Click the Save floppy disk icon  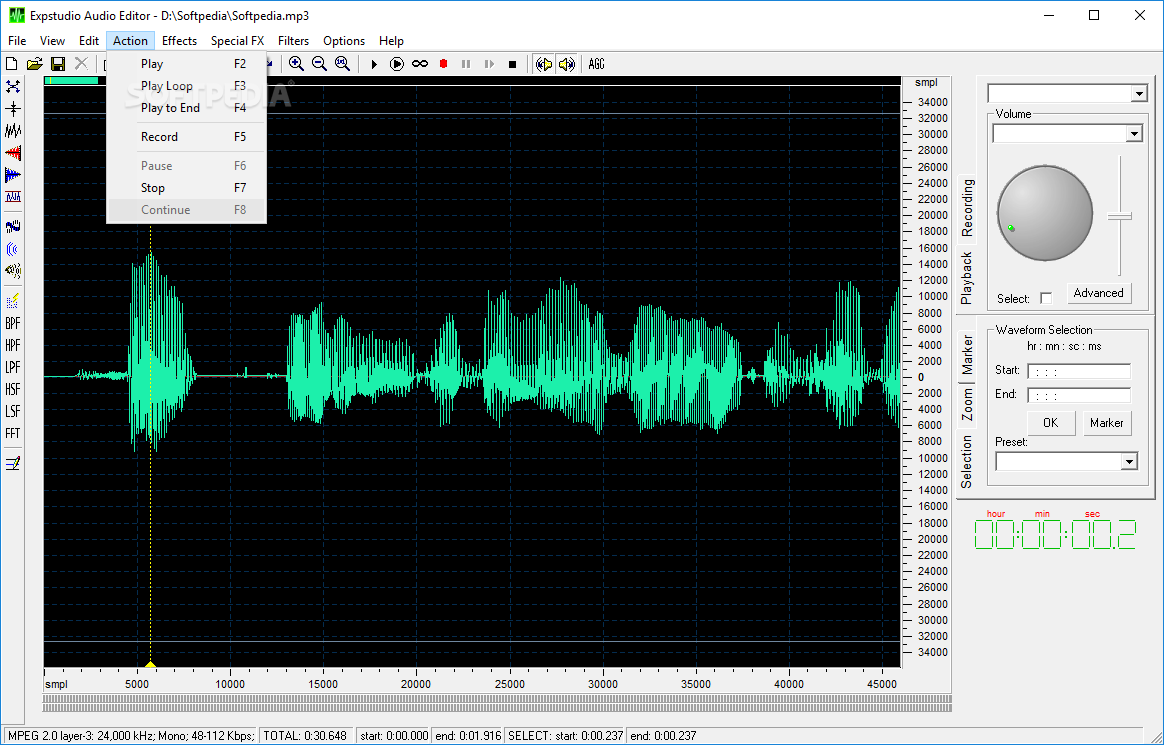click(x=57, y=64)
